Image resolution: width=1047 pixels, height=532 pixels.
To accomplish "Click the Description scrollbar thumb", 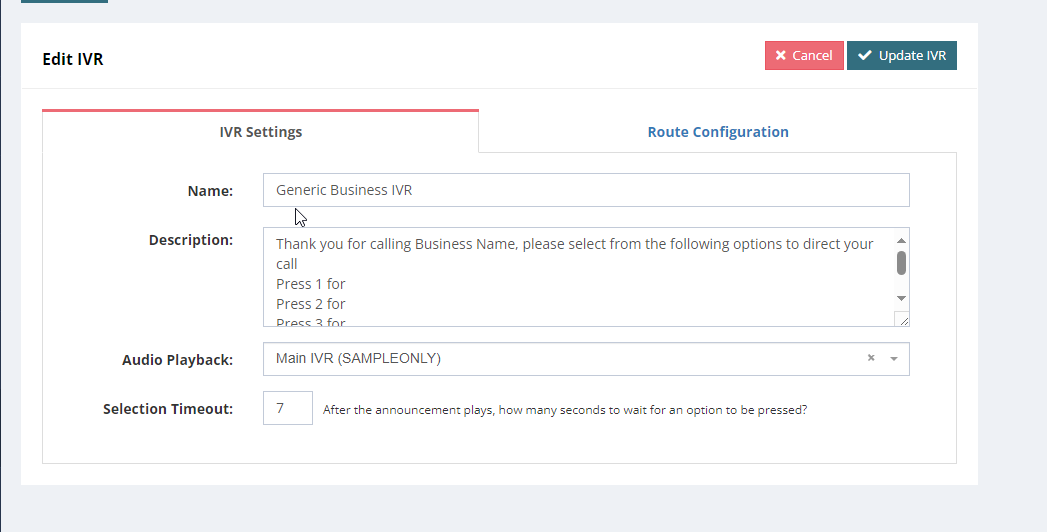I will (x=901, y=262).
